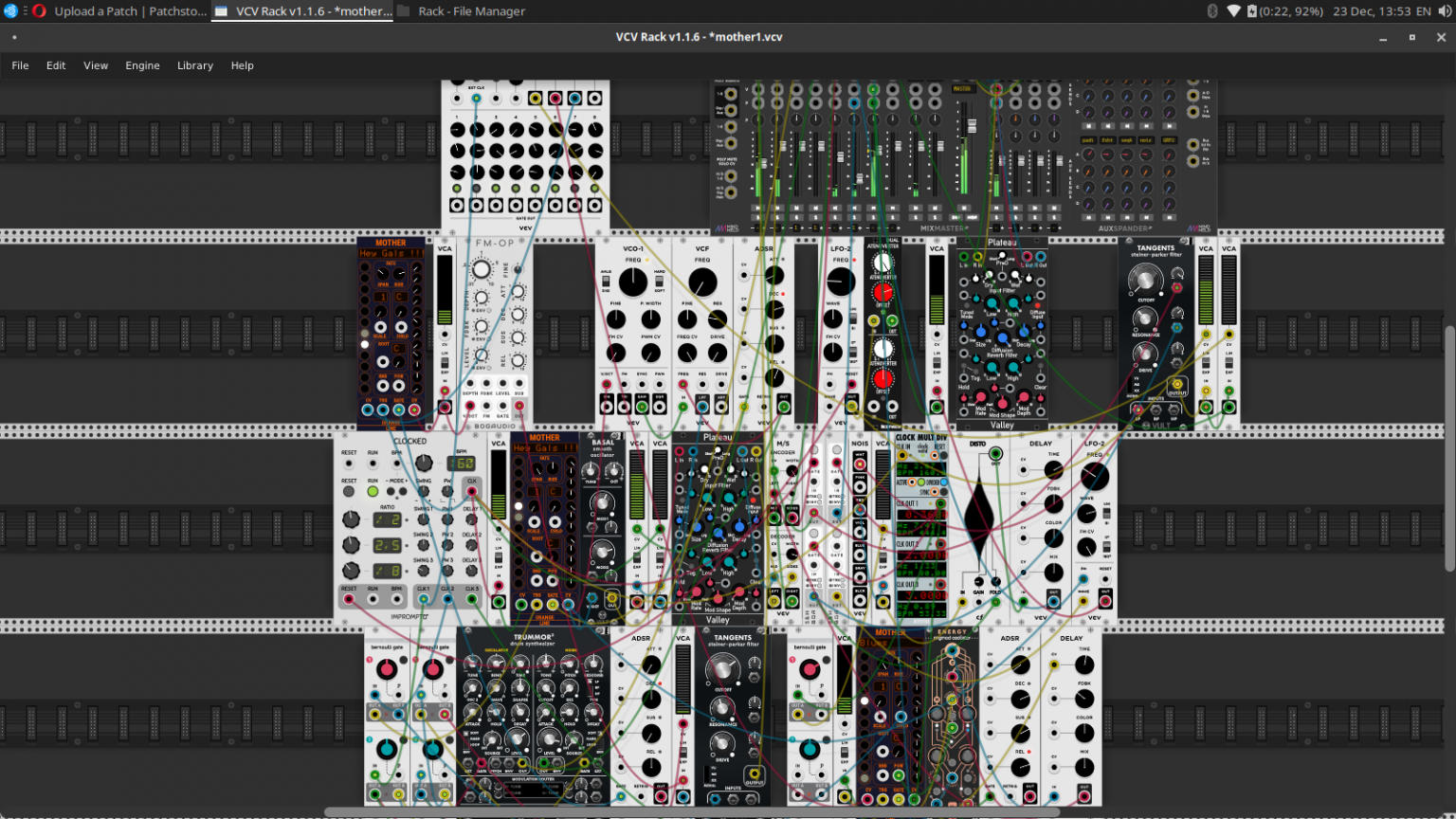Click the VCO-1 SQR output jack
This screenshot has height=819, width=1456.
coord(660,408)
